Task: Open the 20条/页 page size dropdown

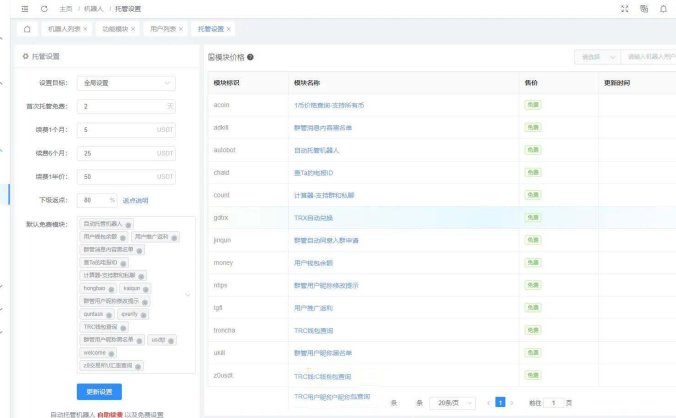Action: click(453, 403)
